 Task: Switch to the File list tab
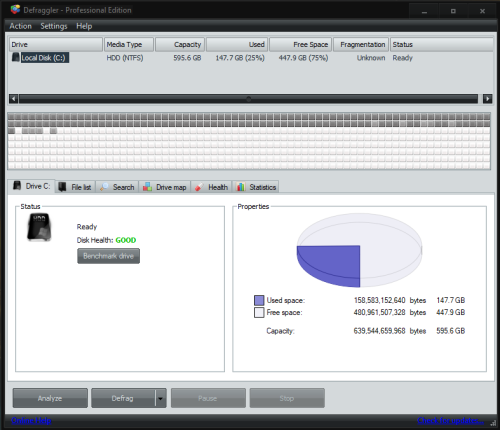click(76, 187)
